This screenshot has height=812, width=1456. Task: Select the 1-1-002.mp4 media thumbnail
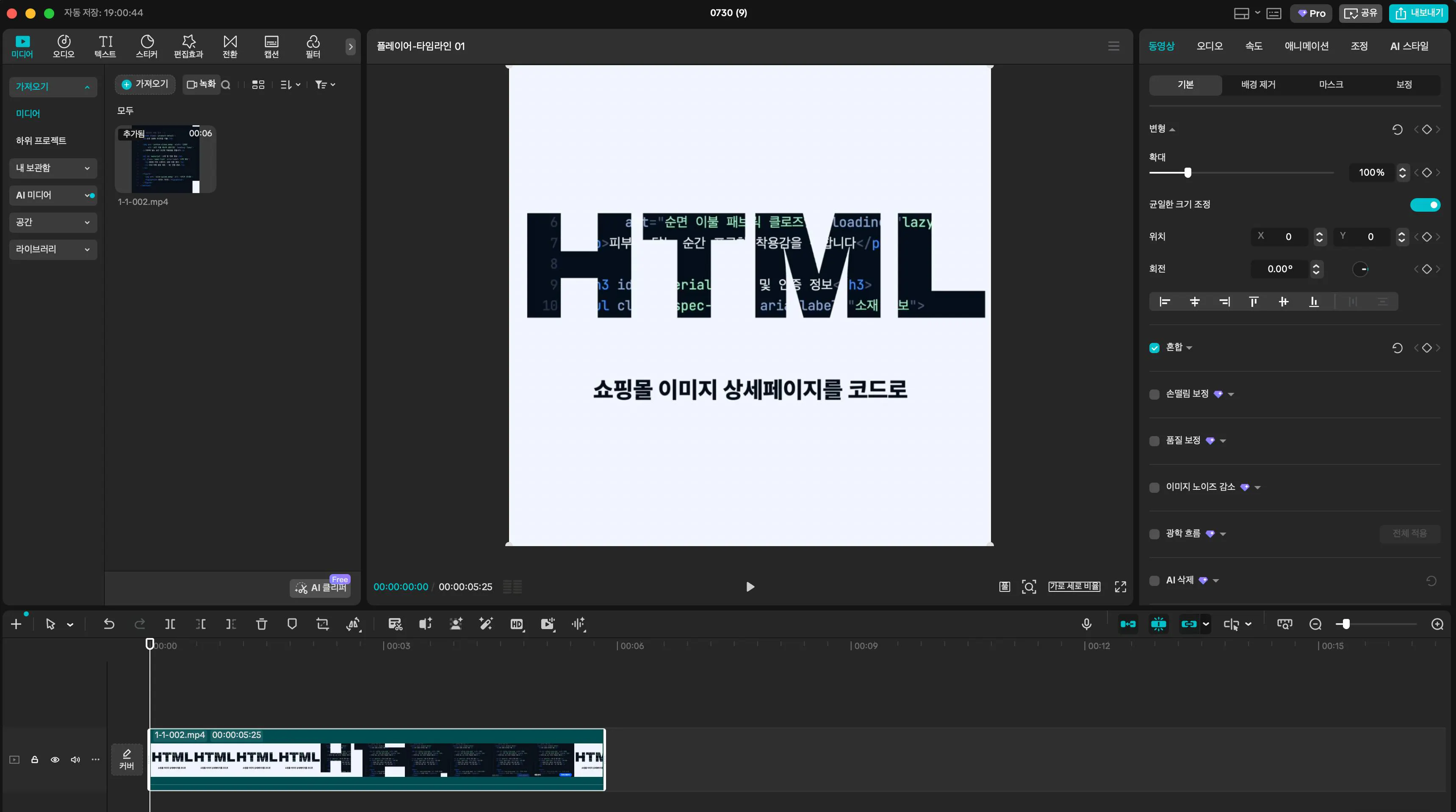[166, 159]
